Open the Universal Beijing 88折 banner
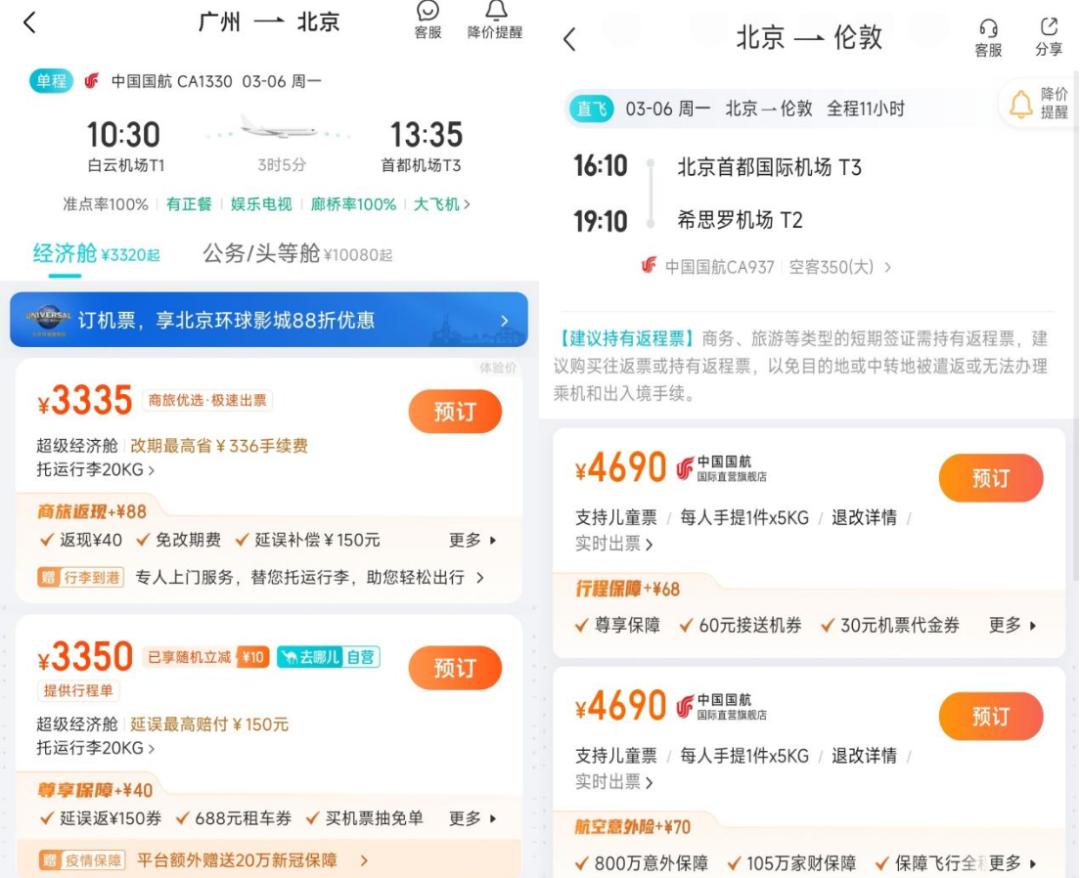This screenshot has height=878, width=1080. point(269,320)
